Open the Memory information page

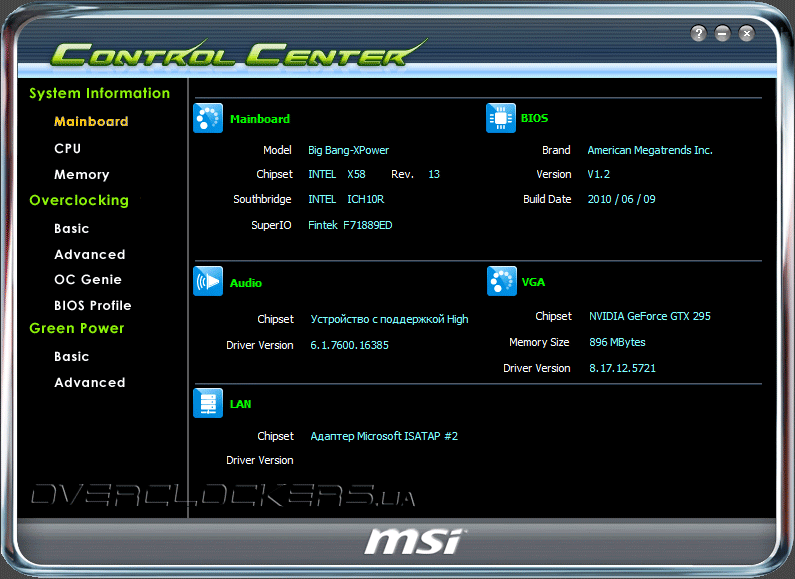point(82,174)
